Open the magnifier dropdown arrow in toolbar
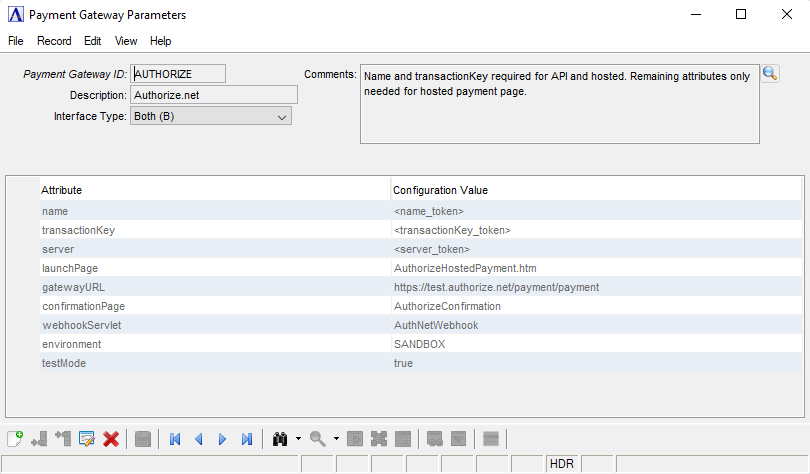This screenshot has width=810, height=474. pos(336,439)
